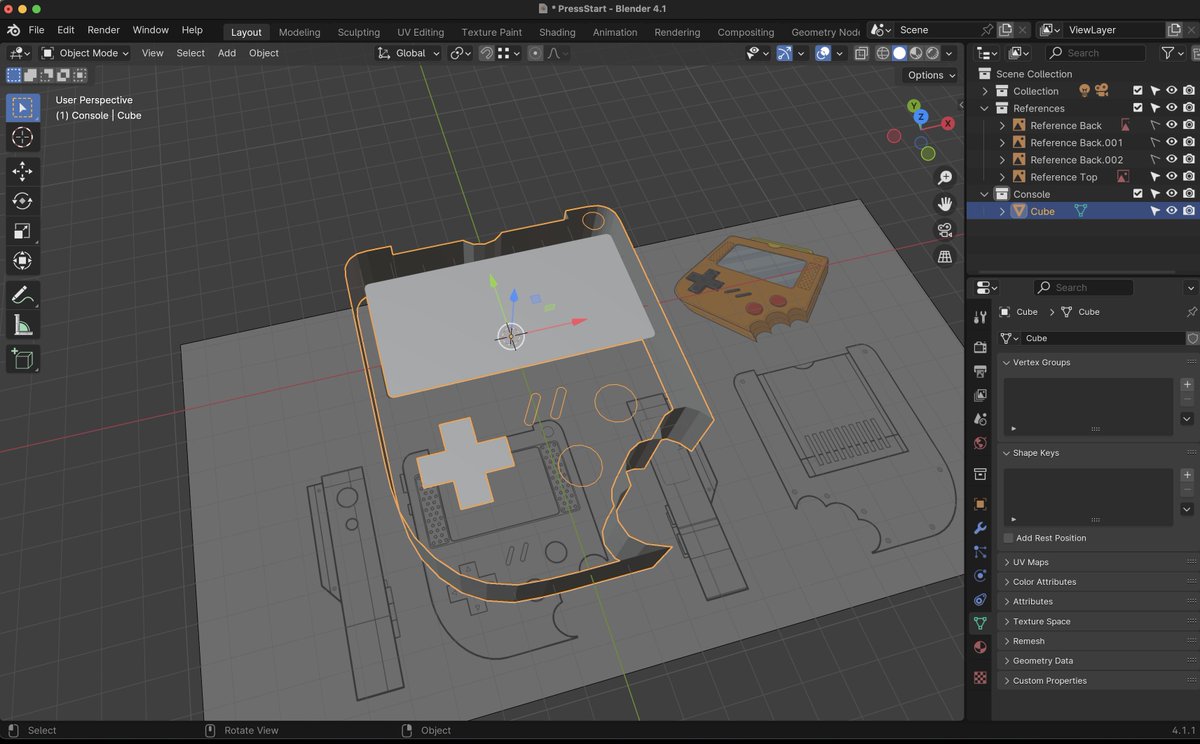Image resolution: width=1200 pixels, height=744 pixels.
Task: Select the Scale tool
Action: tap(22, 231)
